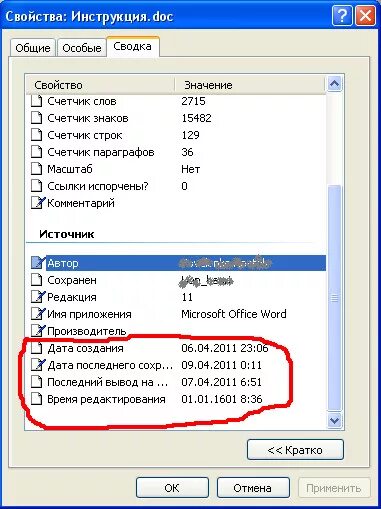Image resolution: width=381 pixels, height=509 pixels.
Task: Click the editable icon beside Имя приложения
Action: [38, 314]
